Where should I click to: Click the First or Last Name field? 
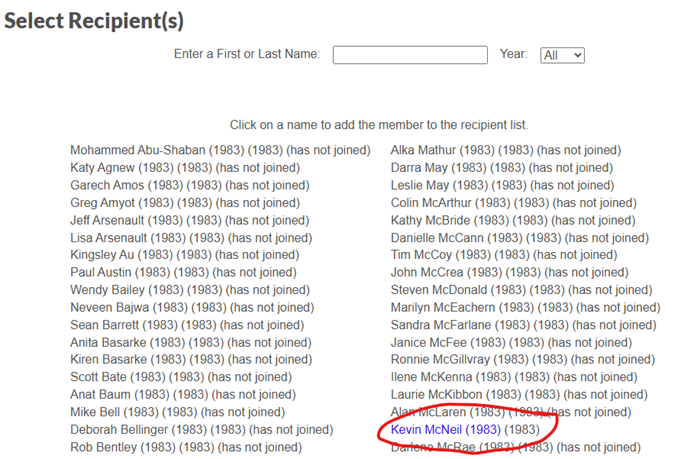click(410, 55)
